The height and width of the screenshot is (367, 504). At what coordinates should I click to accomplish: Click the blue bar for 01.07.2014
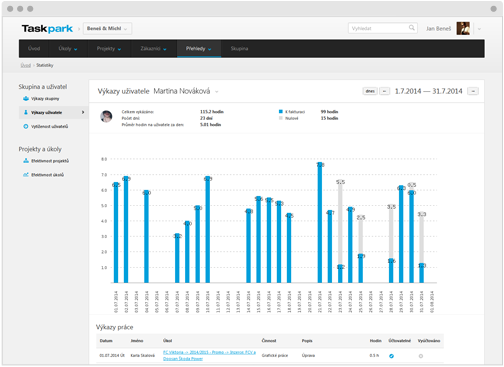click(116, 233)
